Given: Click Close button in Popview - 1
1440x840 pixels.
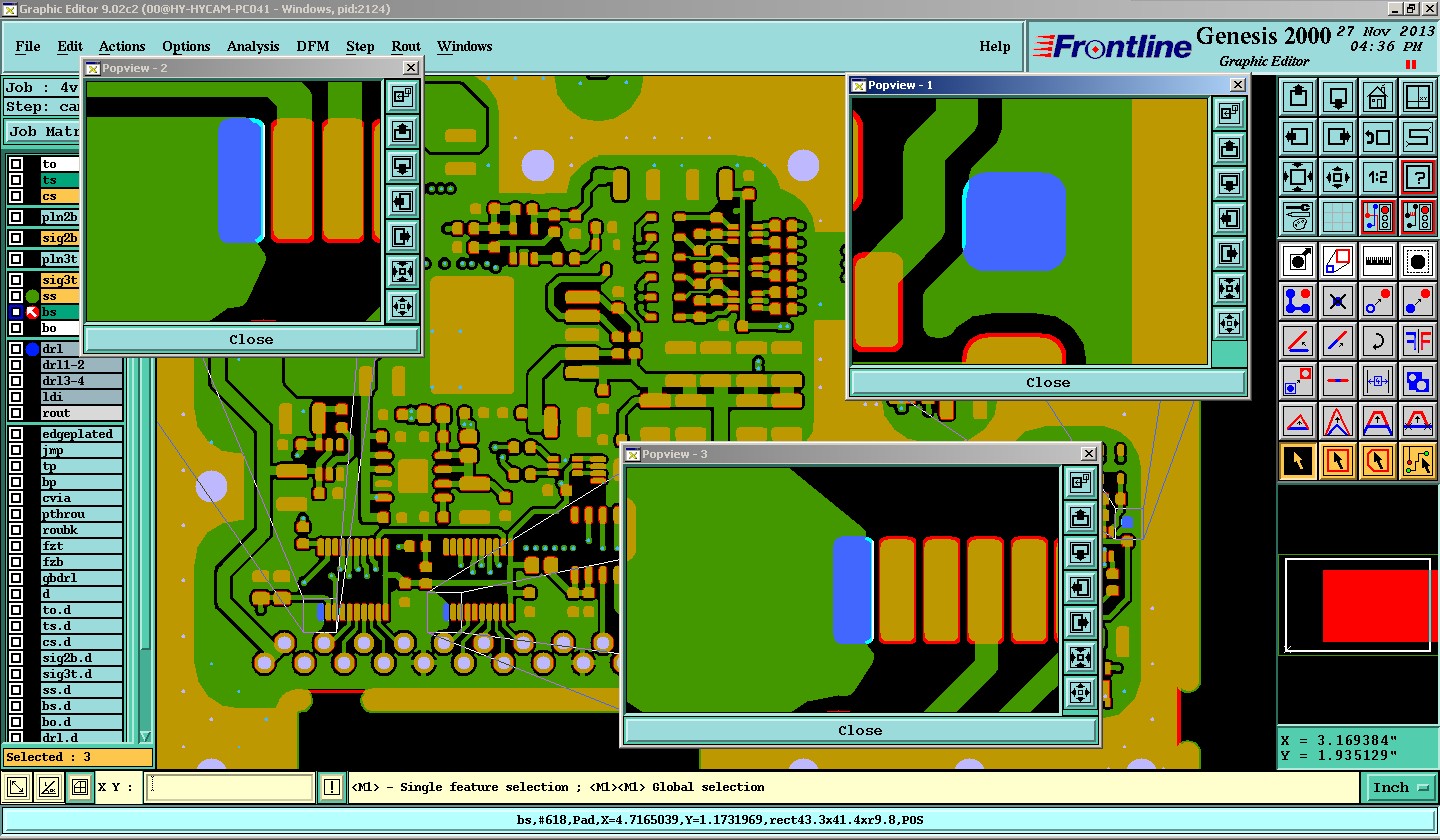Looking at the screenshot, I should pos(1048,382).
